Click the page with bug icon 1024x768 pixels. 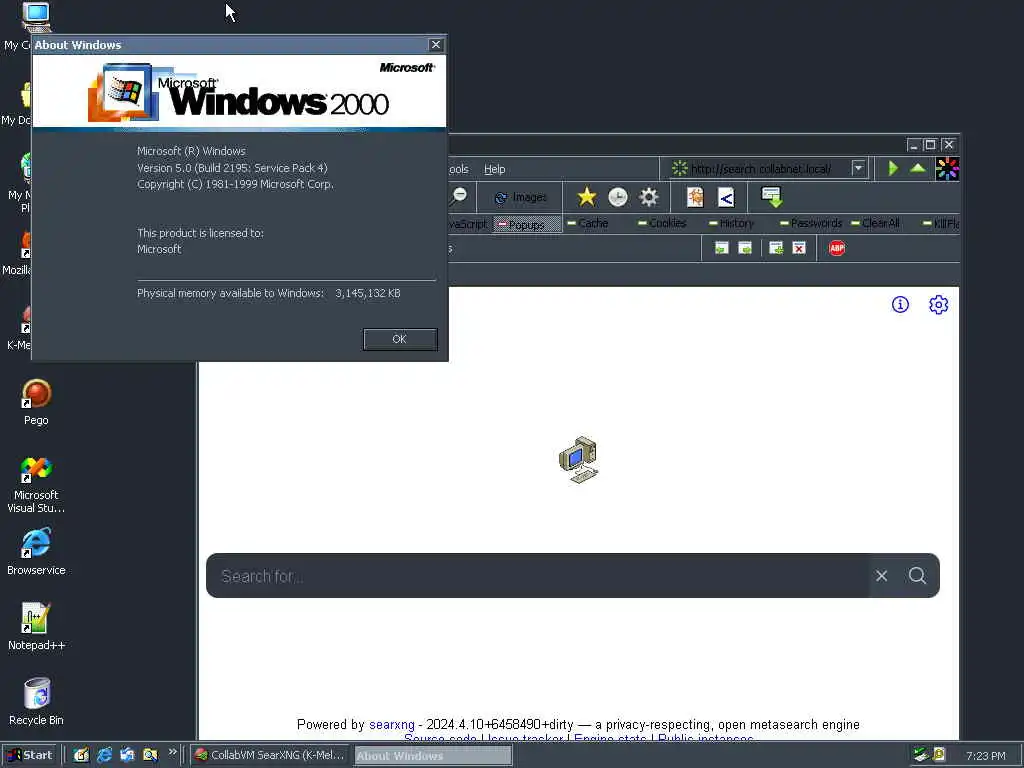pyautogui.click(x=695, y=197)
